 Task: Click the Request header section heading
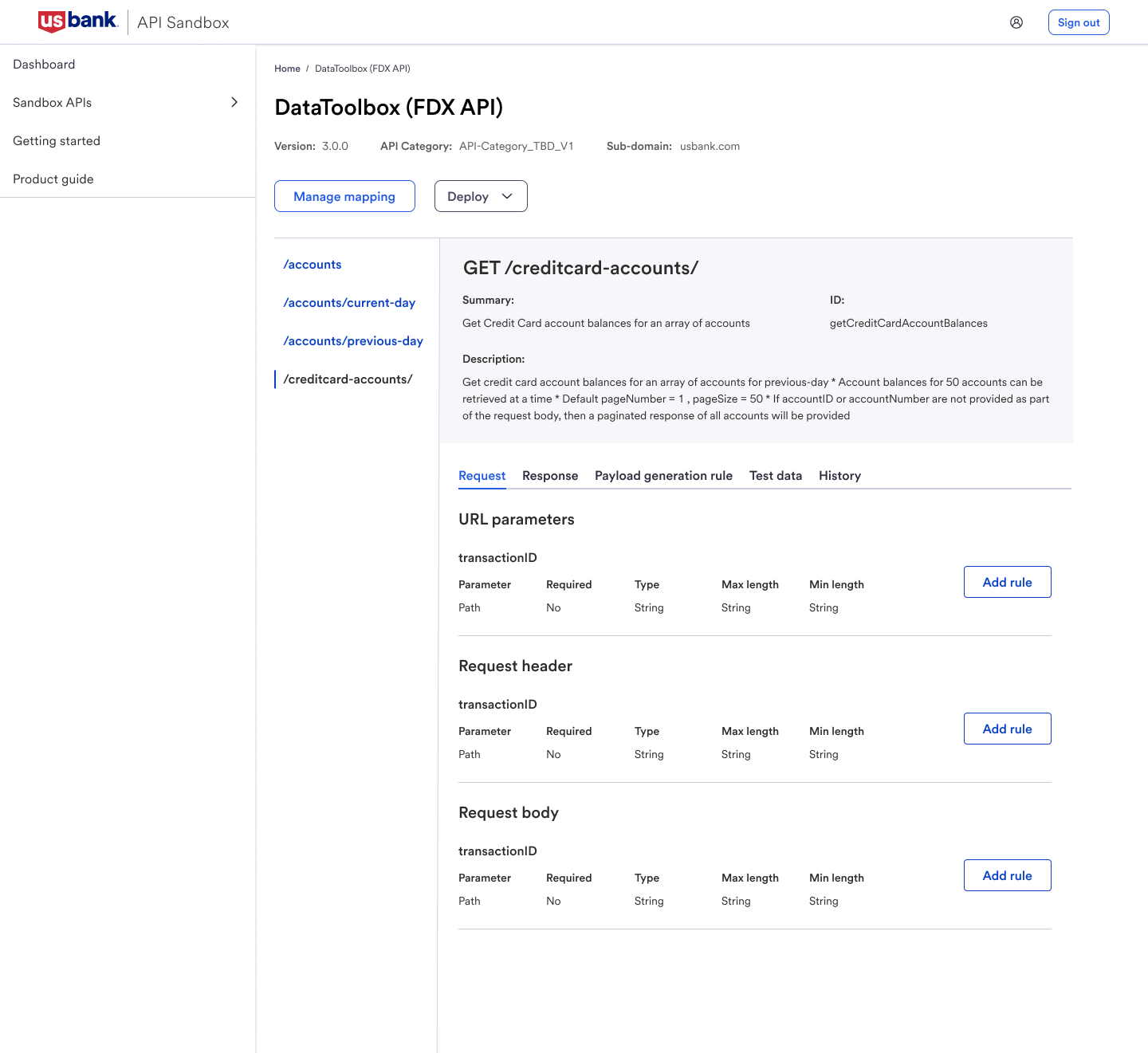515,666
